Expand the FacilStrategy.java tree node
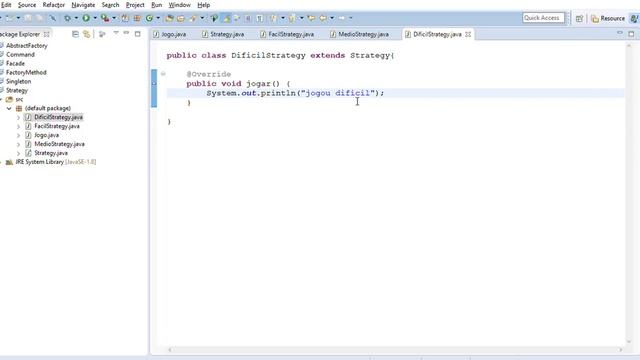The image size is (640, 360). (x=18, y=127)
